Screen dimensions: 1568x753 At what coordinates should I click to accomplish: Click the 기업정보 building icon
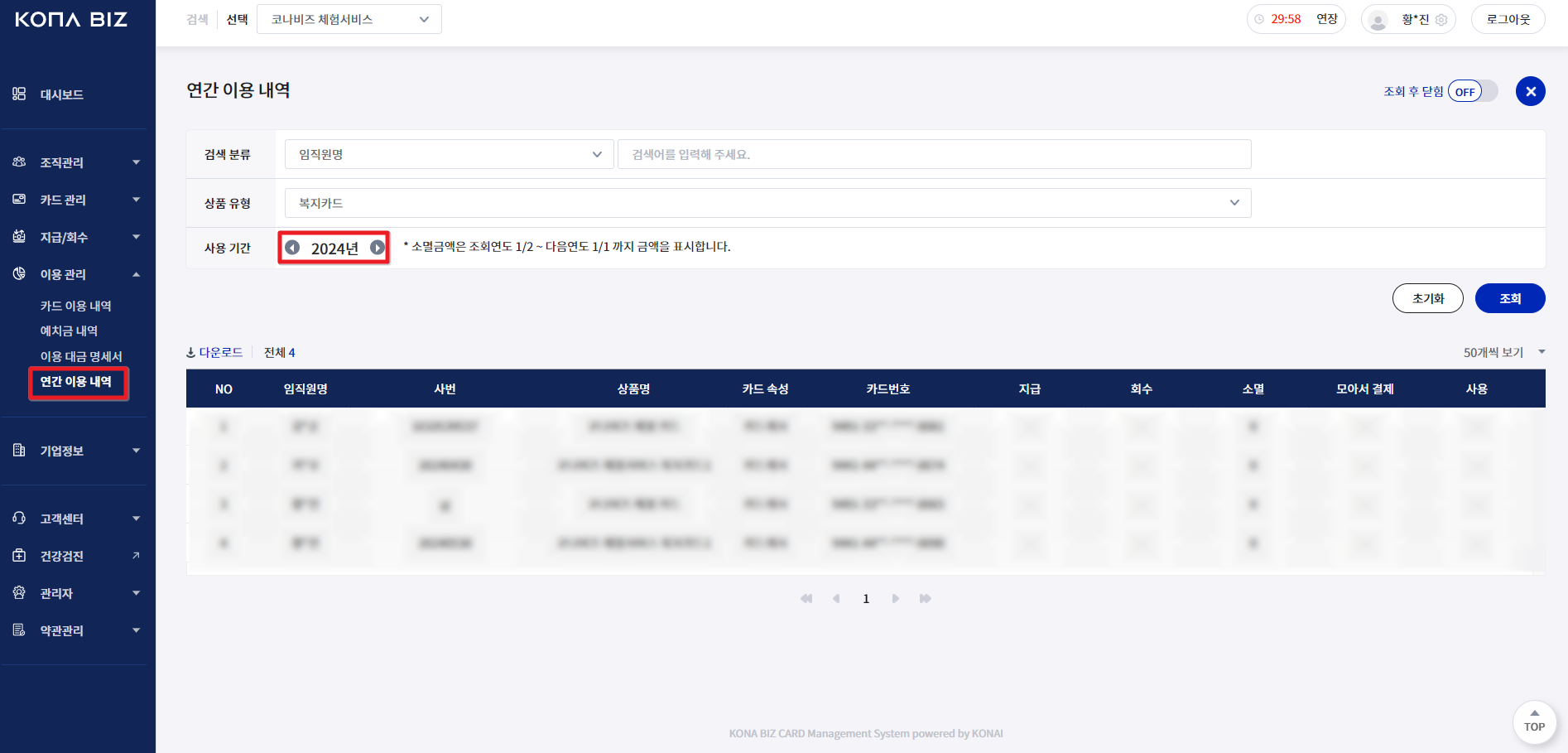pos(19,451)
